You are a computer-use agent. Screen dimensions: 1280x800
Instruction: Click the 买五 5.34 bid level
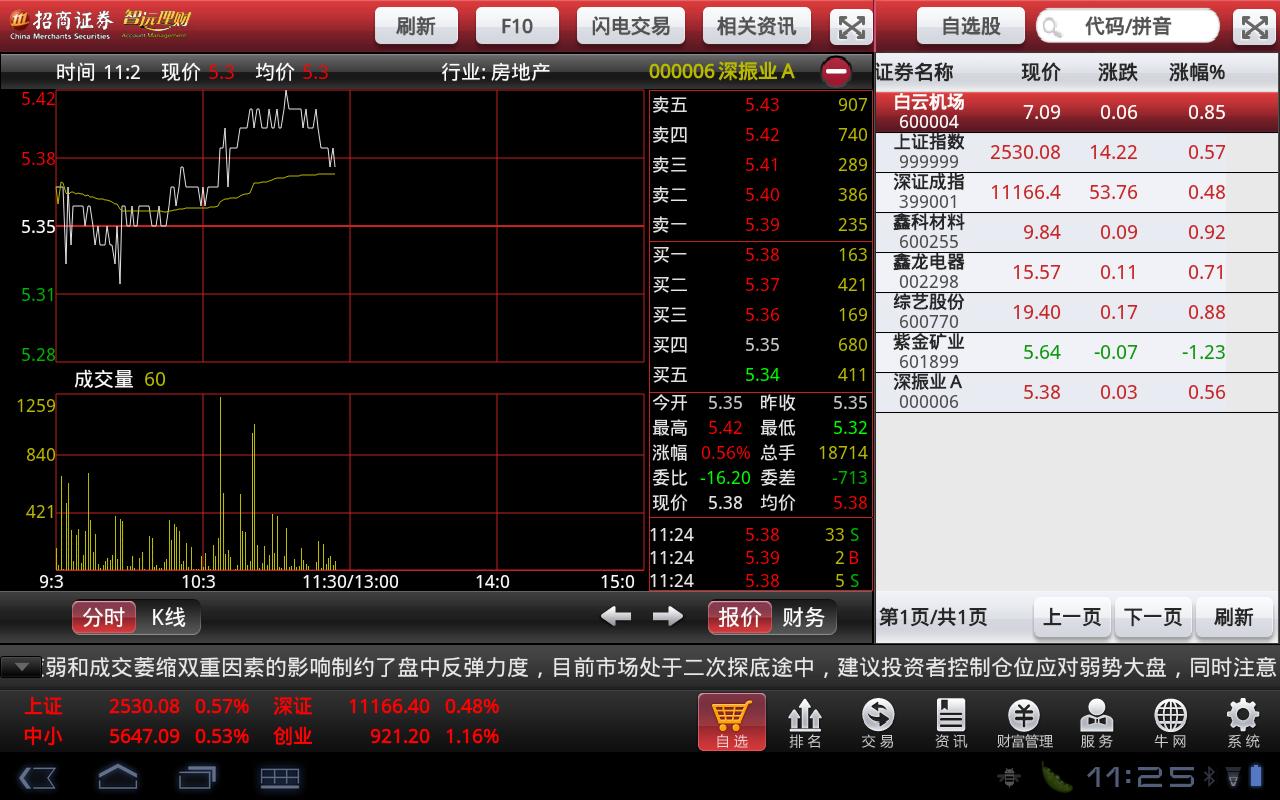pos(760,375)
